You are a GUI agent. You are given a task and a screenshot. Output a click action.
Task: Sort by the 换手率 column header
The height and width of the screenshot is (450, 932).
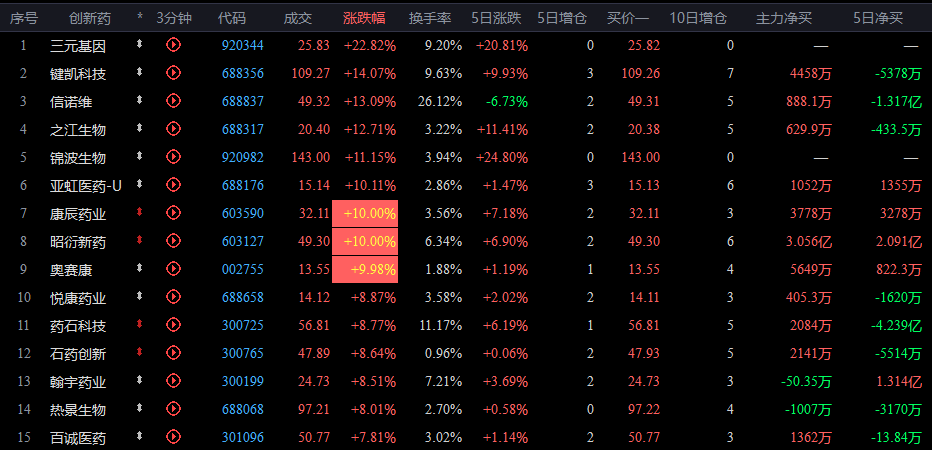coord(430,18)
